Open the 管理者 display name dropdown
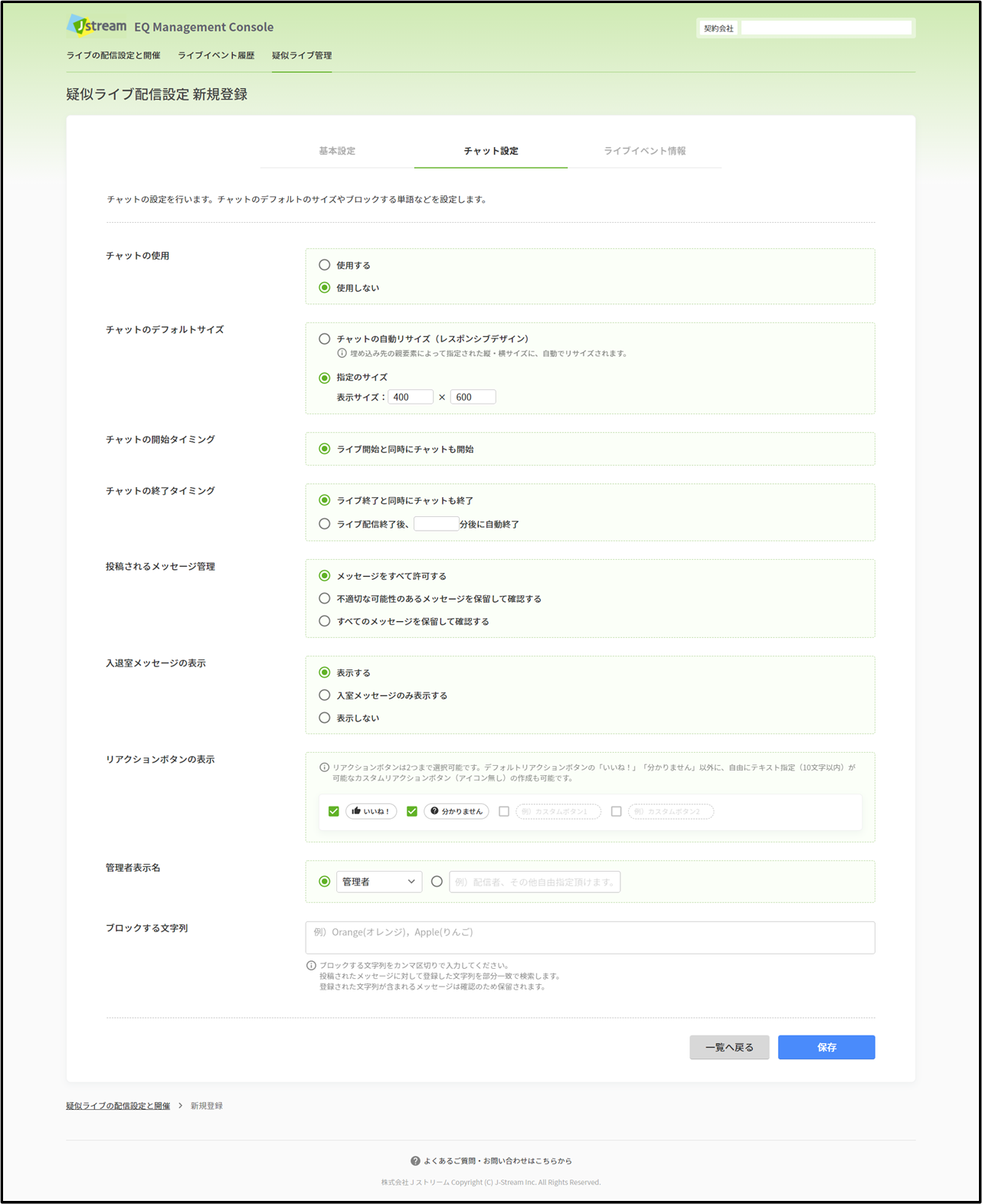 pyautogui.click(x=379, y=882)
